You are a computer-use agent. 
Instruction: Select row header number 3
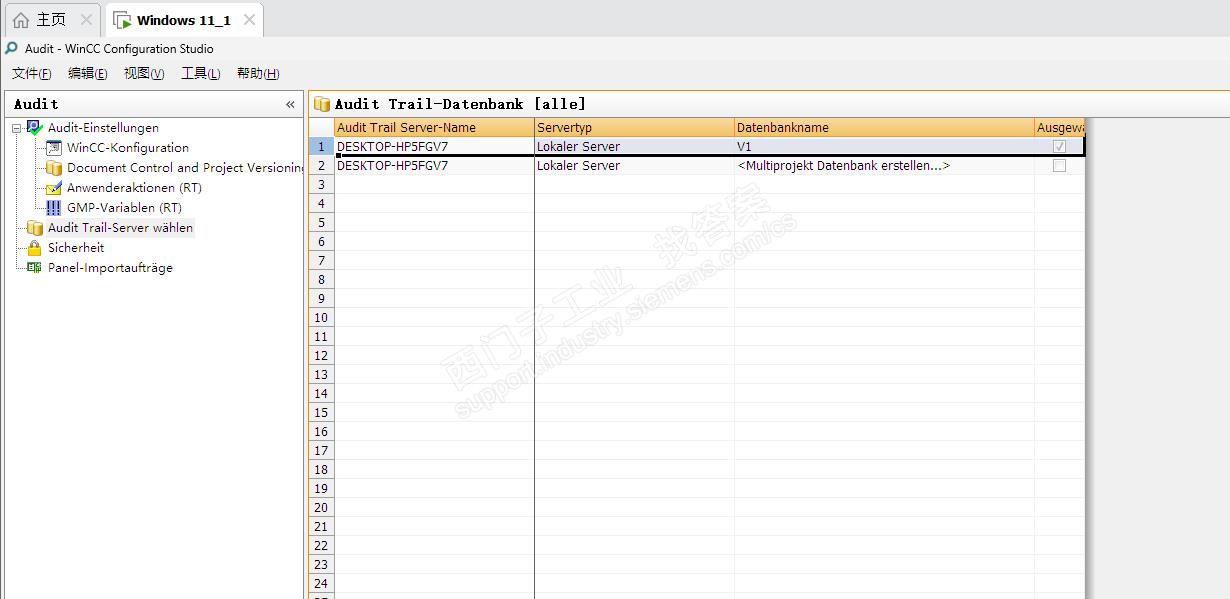click(321, 185)
